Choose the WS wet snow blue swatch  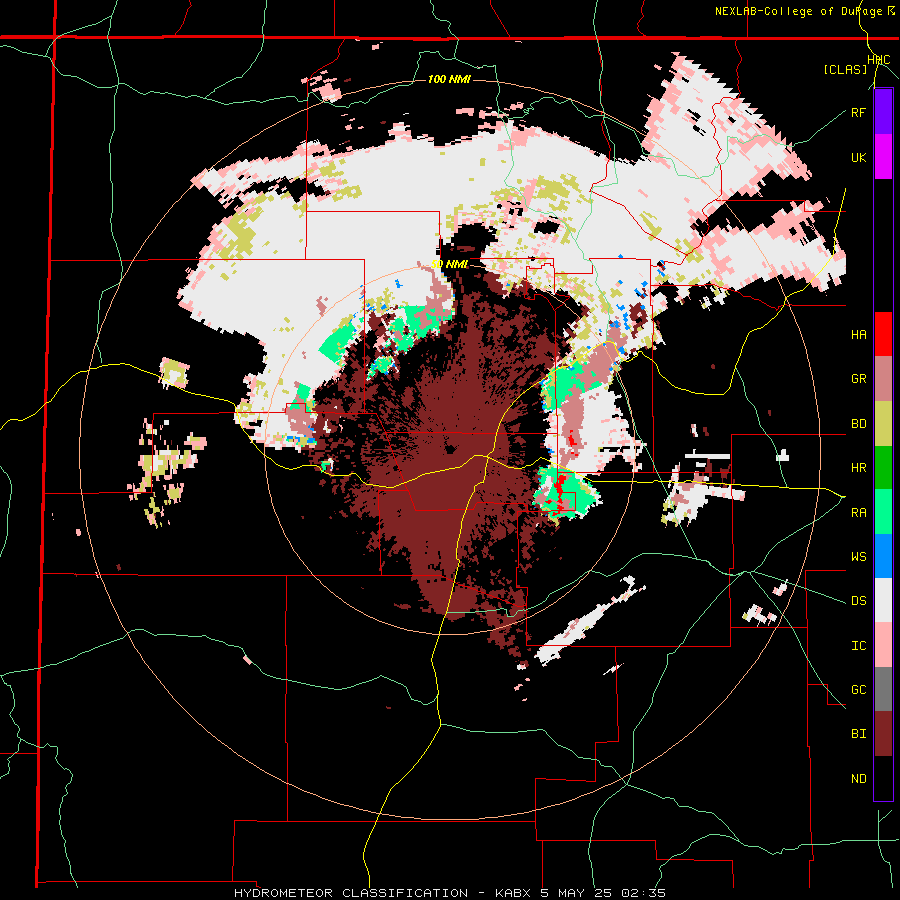coord(883,556)
